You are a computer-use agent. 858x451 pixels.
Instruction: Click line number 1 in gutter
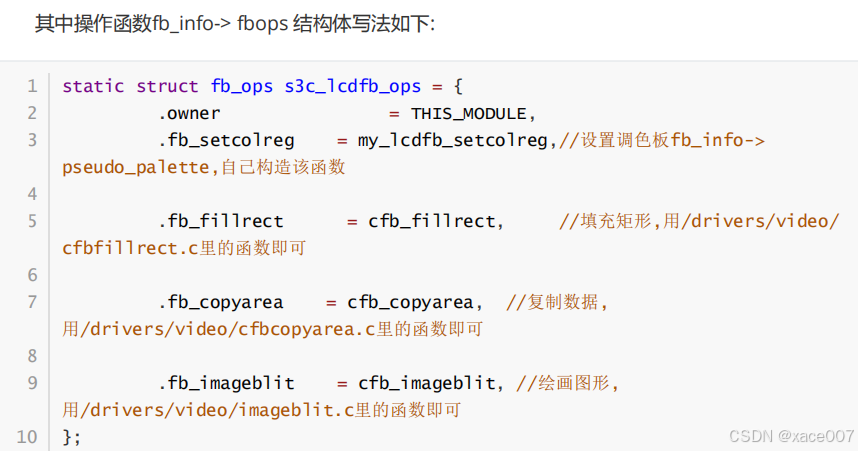[x=32, y=86]
